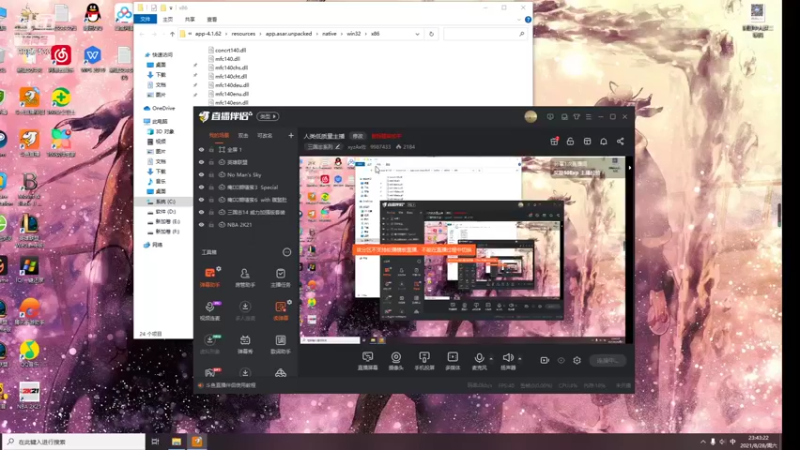Click the 此电脑 node in Explorer navigation pane

[160, 121]
